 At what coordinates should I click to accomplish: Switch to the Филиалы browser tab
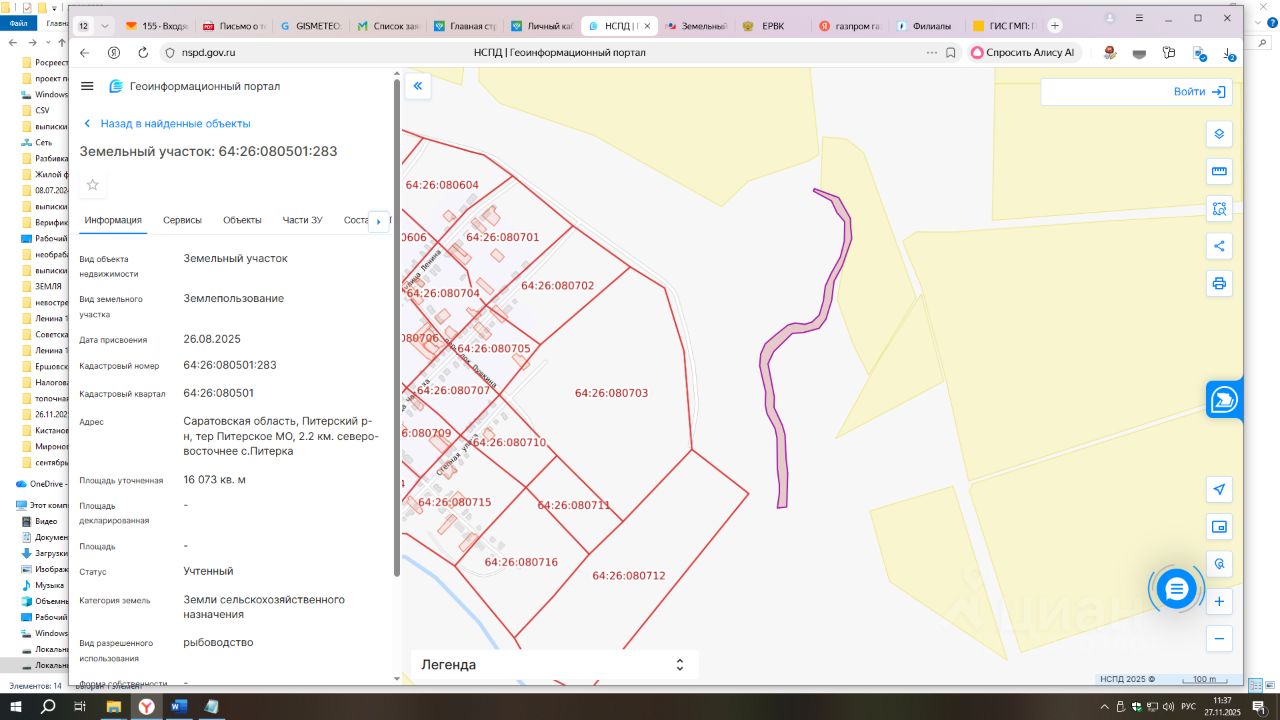pos(923,26)
